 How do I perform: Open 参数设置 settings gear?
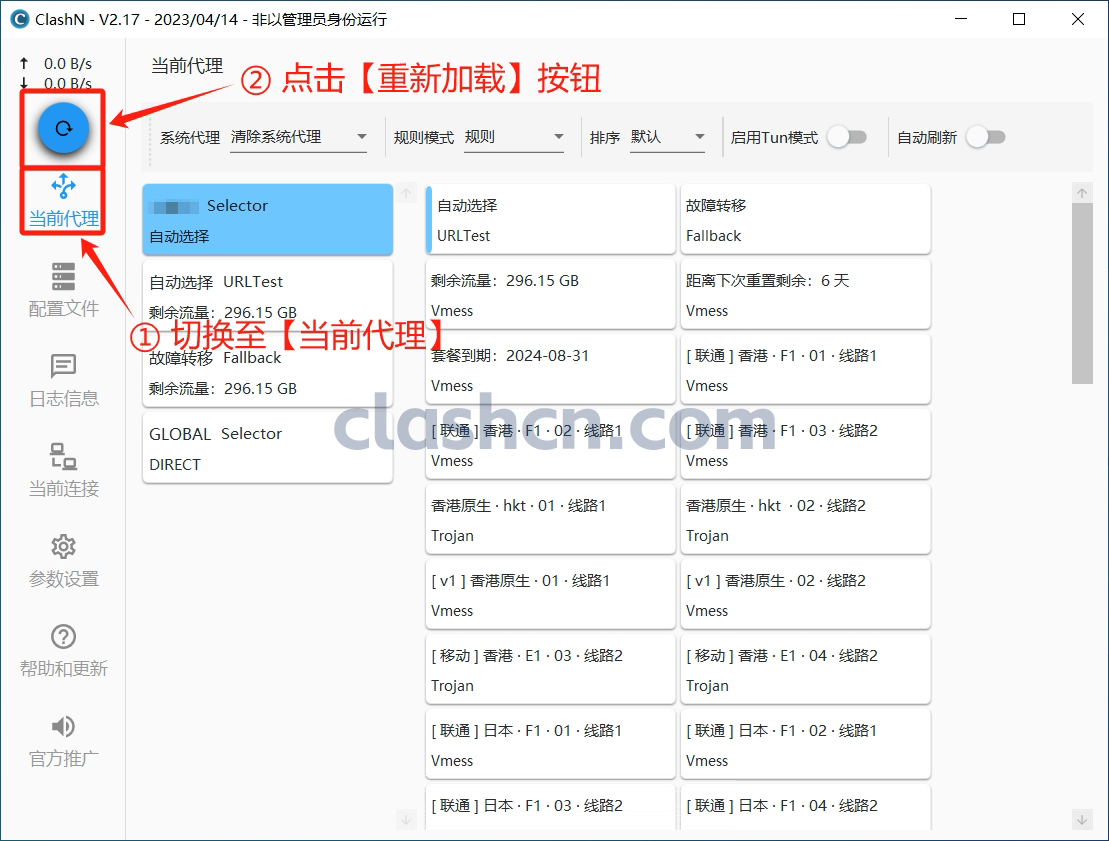[64, 561]
